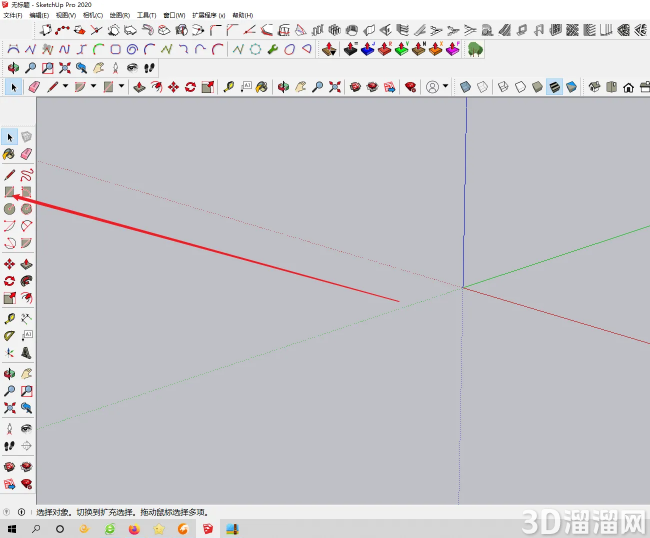The width and height of the screenshot is (650, 538).
Task: Expand the Arc tool dropdown arrow
Action: [x=94, y=86]
